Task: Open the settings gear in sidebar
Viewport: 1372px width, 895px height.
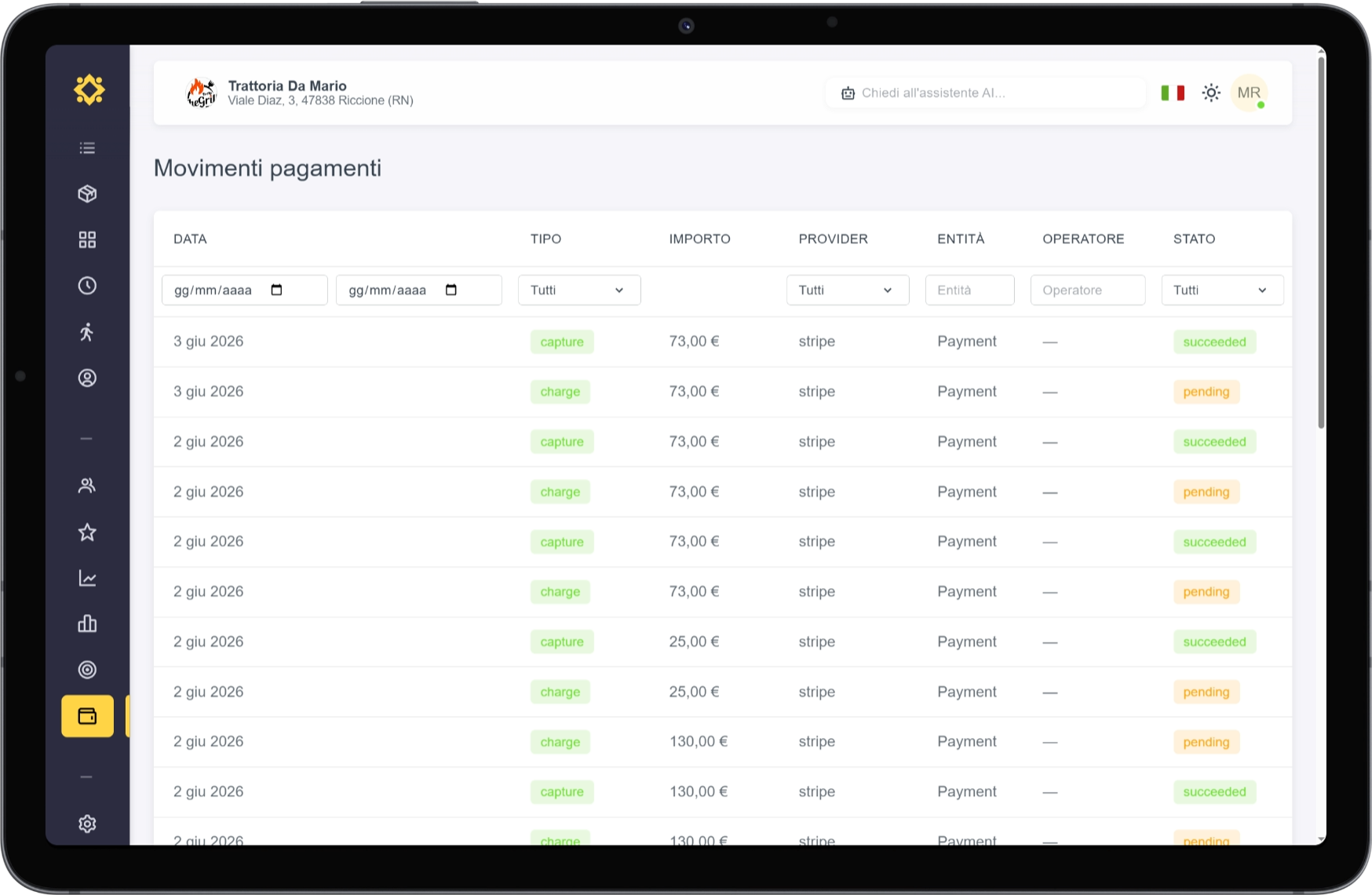Action: 87,824
